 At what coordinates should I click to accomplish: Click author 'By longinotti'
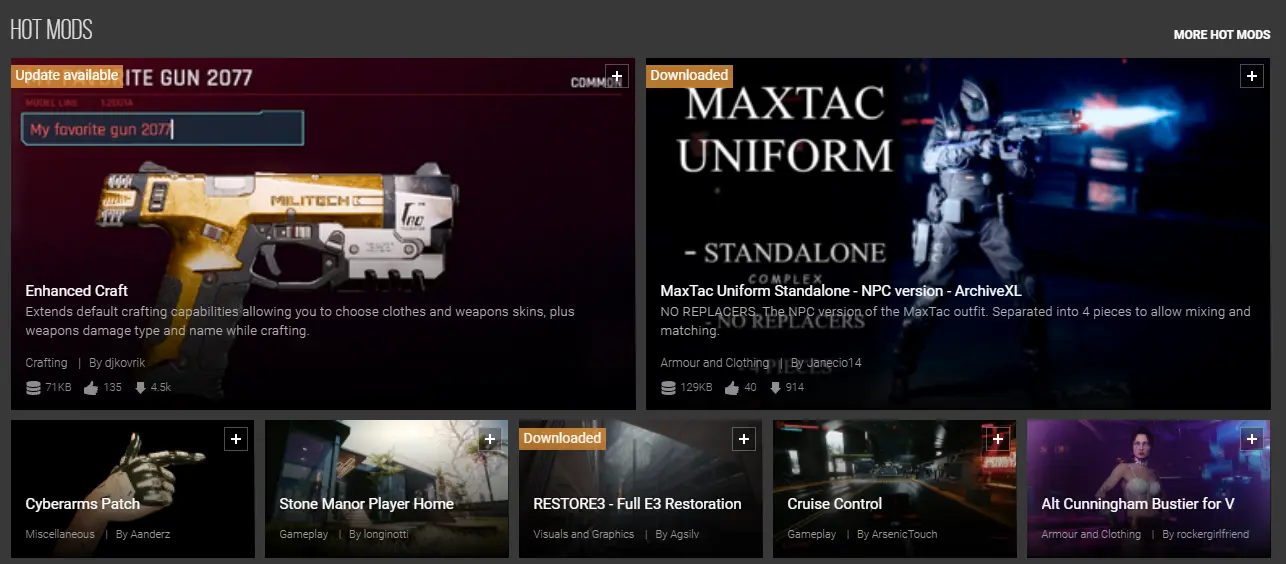tap(379, 534)
